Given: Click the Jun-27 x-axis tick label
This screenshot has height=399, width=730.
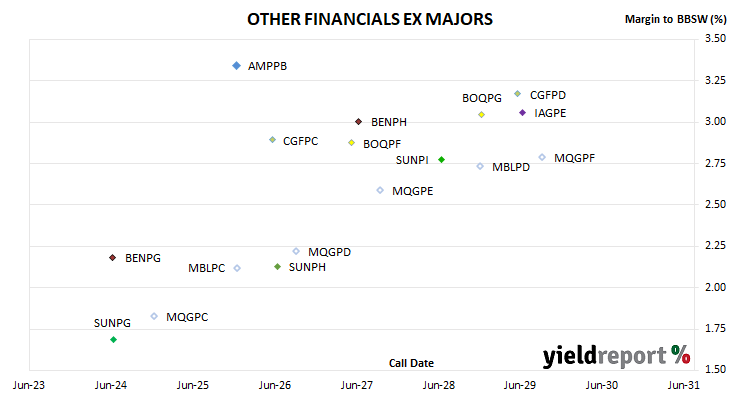Looking at the screenshot, I should coord(357,385).
